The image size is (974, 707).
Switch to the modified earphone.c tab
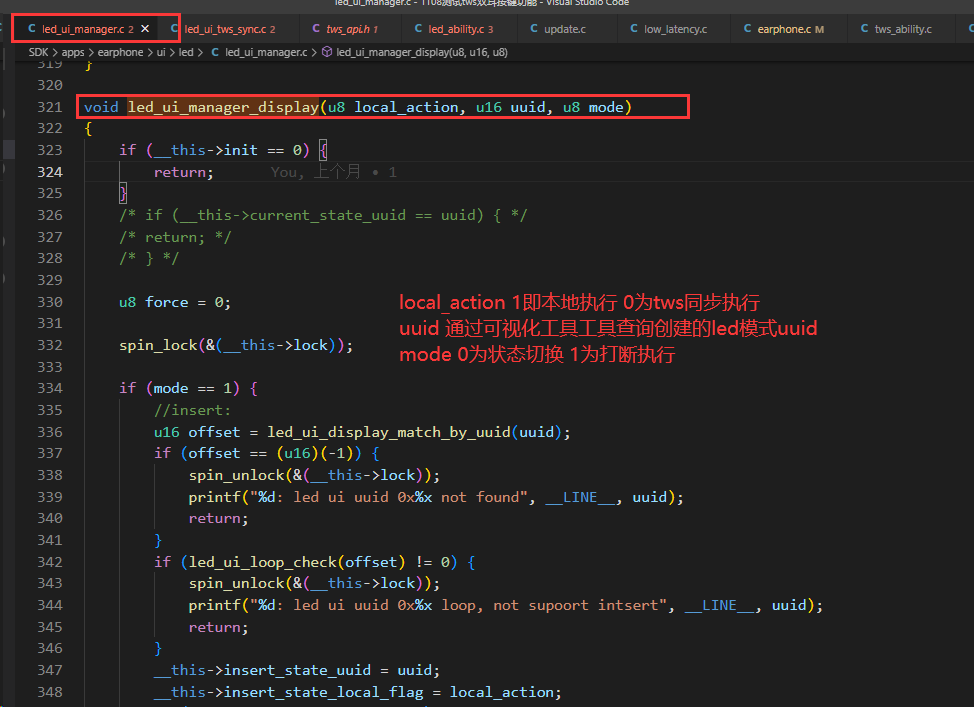pyautogui.click(x=784, y=29)
